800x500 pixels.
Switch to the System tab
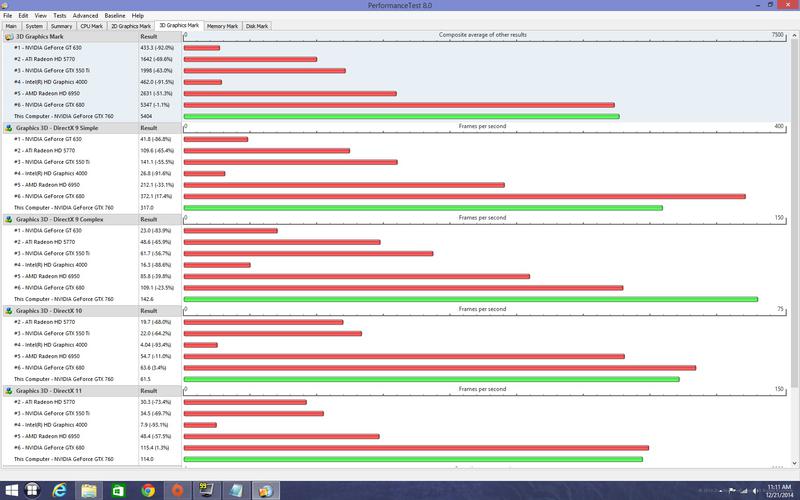tap(34, 26)
